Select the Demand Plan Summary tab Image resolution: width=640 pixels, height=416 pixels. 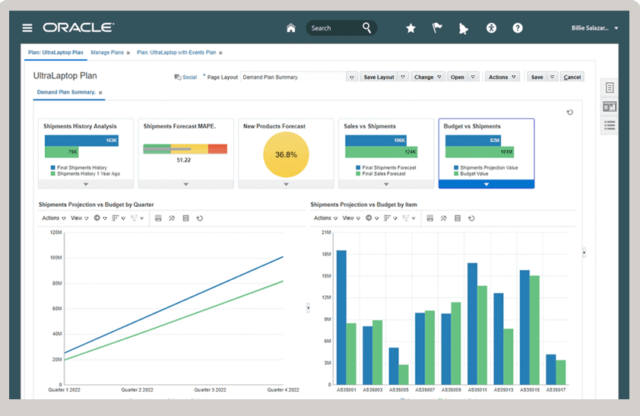click(66, 92)
